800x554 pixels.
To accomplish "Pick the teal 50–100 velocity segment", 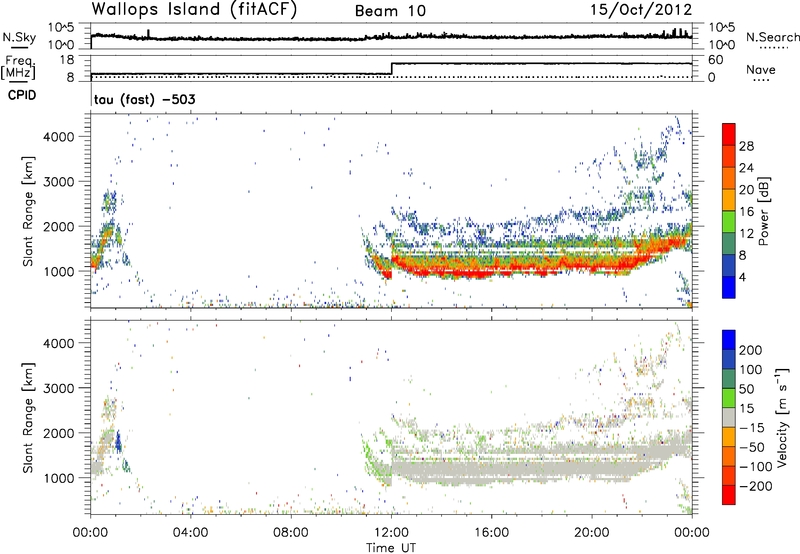I will (x=729, y=379).
